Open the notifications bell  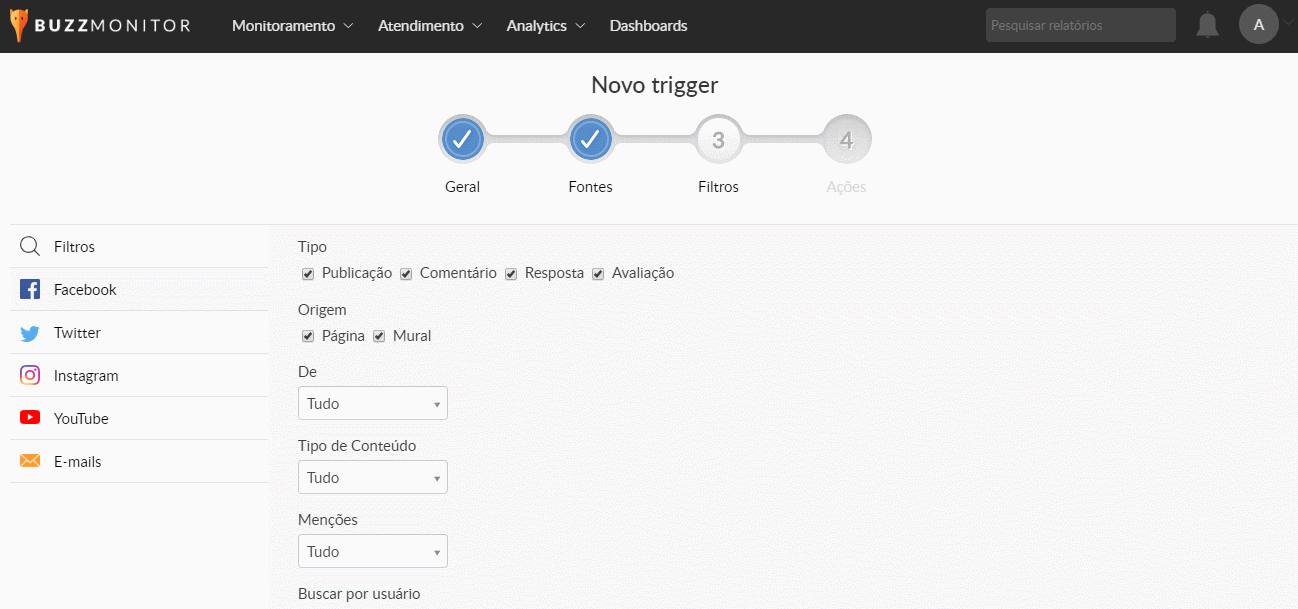pyautogui.click(x=1207, y=25)
